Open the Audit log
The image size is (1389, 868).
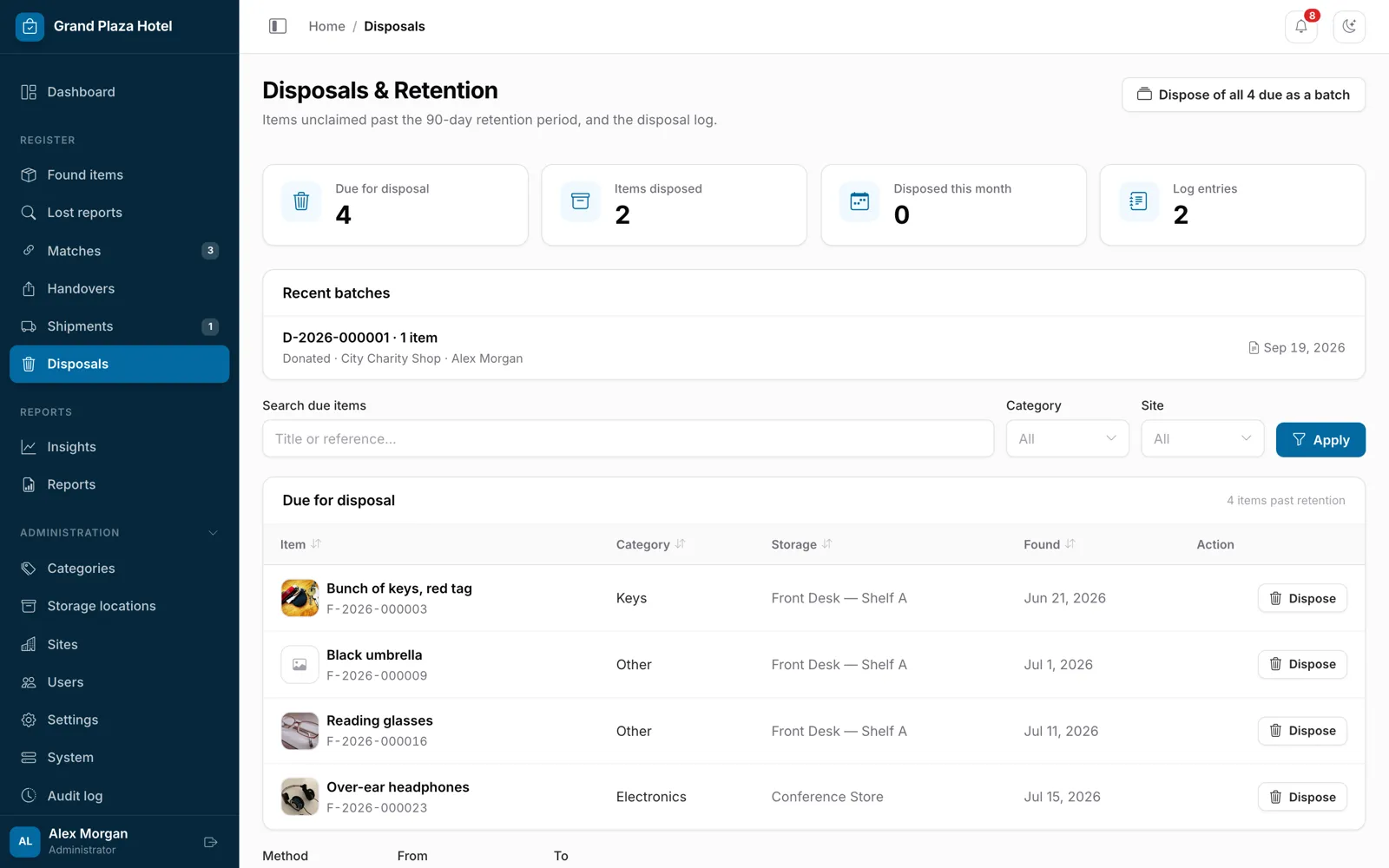click(x=120, y=796)
